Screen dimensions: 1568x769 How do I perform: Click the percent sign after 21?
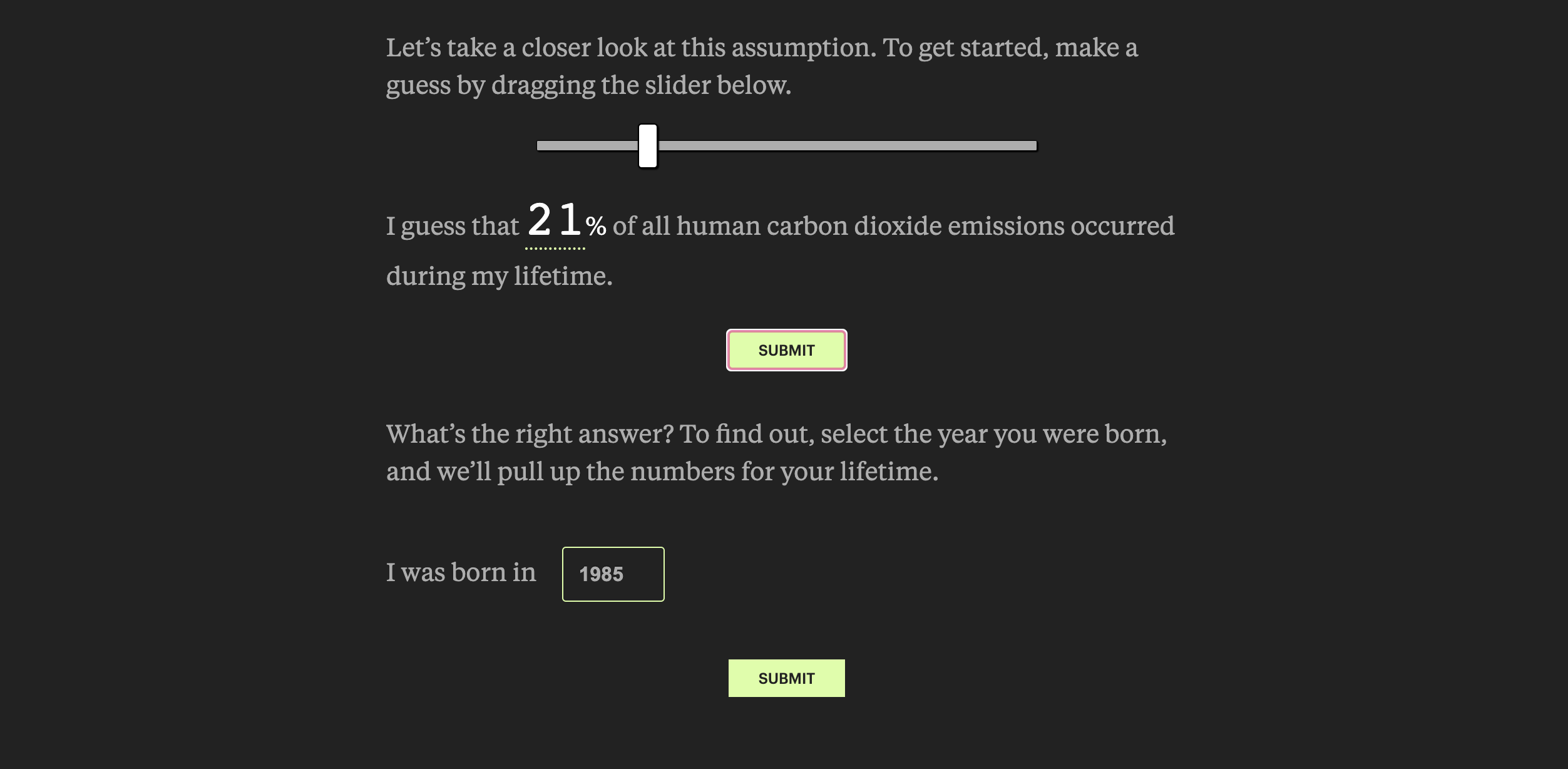(596, 226)
